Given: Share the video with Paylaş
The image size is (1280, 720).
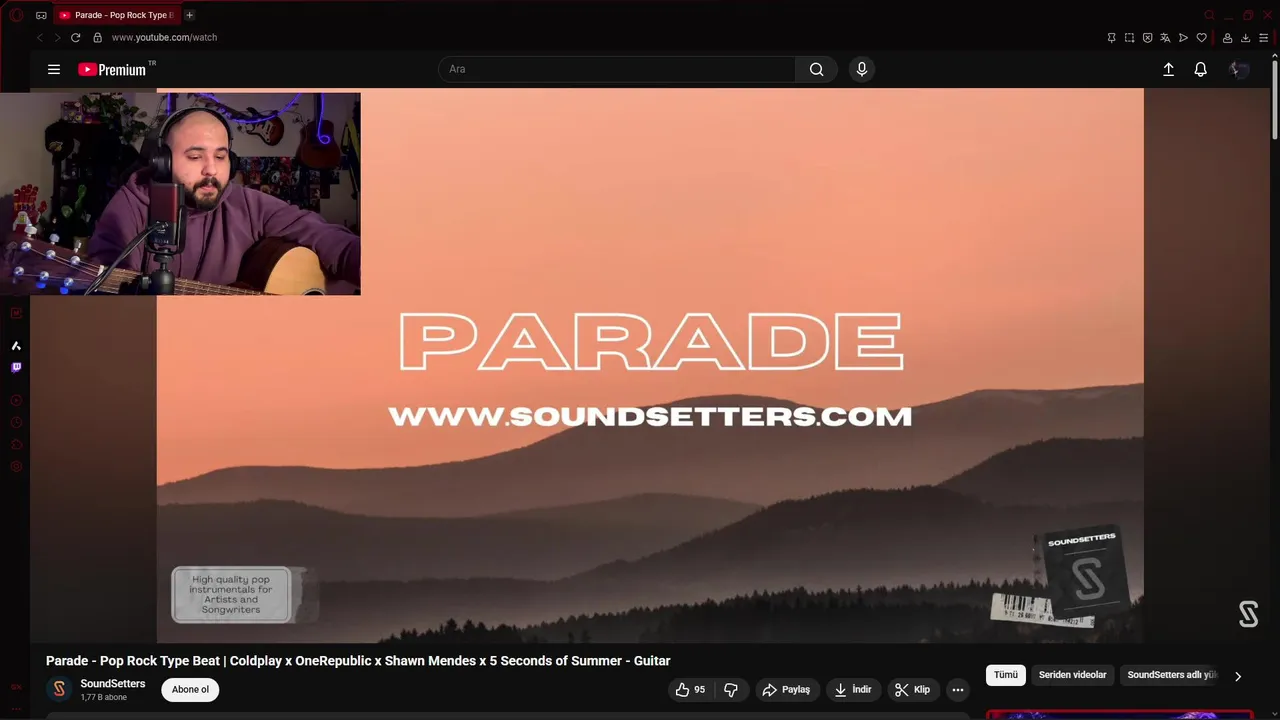Looking at the screenshot, I should click(786, 690).
